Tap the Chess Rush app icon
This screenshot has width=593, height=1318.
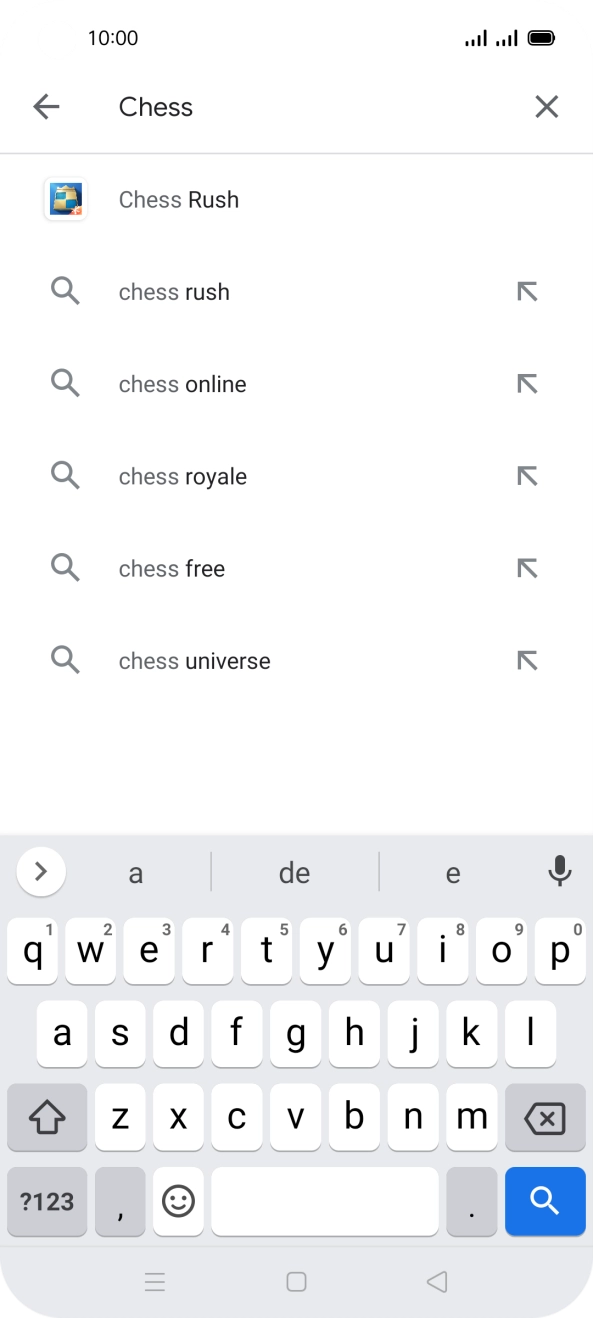click(x=65, y=199)
